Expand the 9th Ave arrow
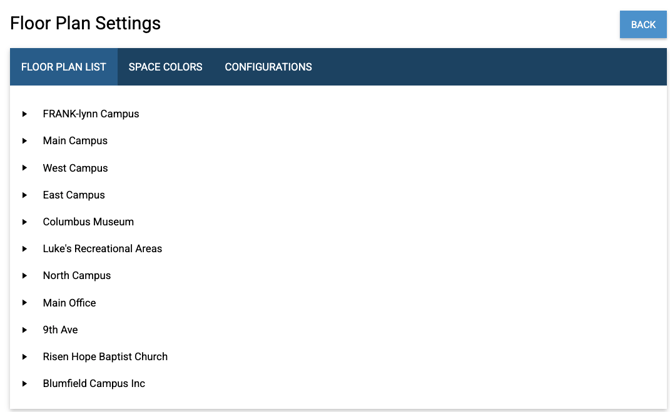Screen dimensions: 670x412 25,330
